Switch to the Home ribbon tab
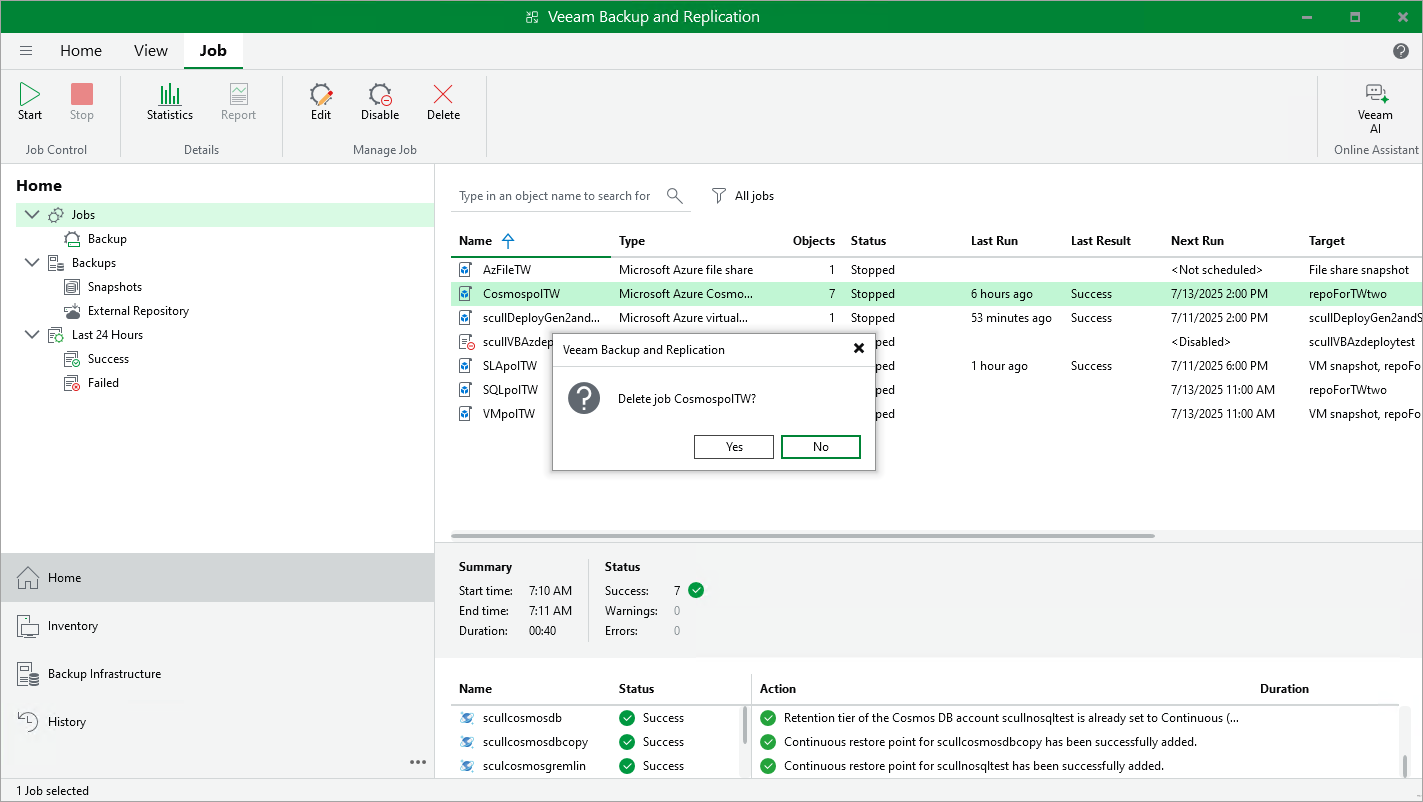This screenshot has height=802, width=1423. coord(81,51)
